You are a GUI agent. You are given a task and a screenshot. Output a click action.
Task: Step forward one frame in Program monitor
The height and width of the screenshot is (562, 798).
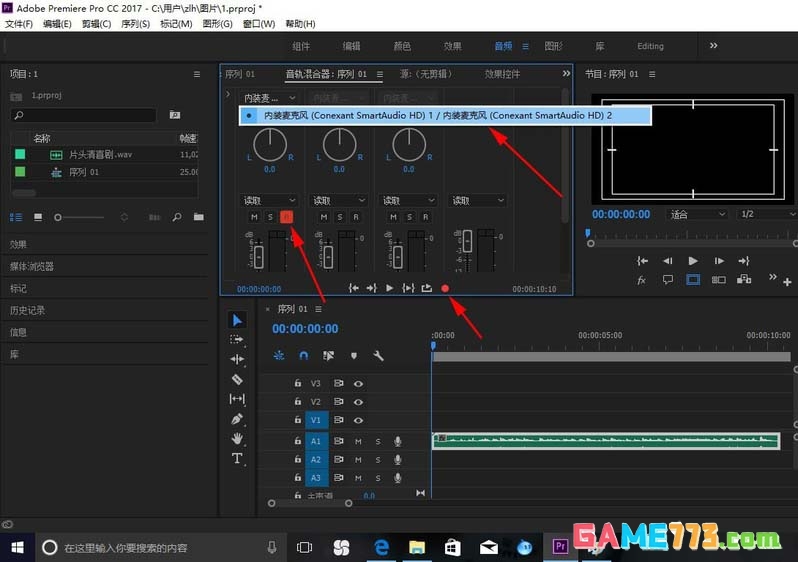(x=719, y=261)
